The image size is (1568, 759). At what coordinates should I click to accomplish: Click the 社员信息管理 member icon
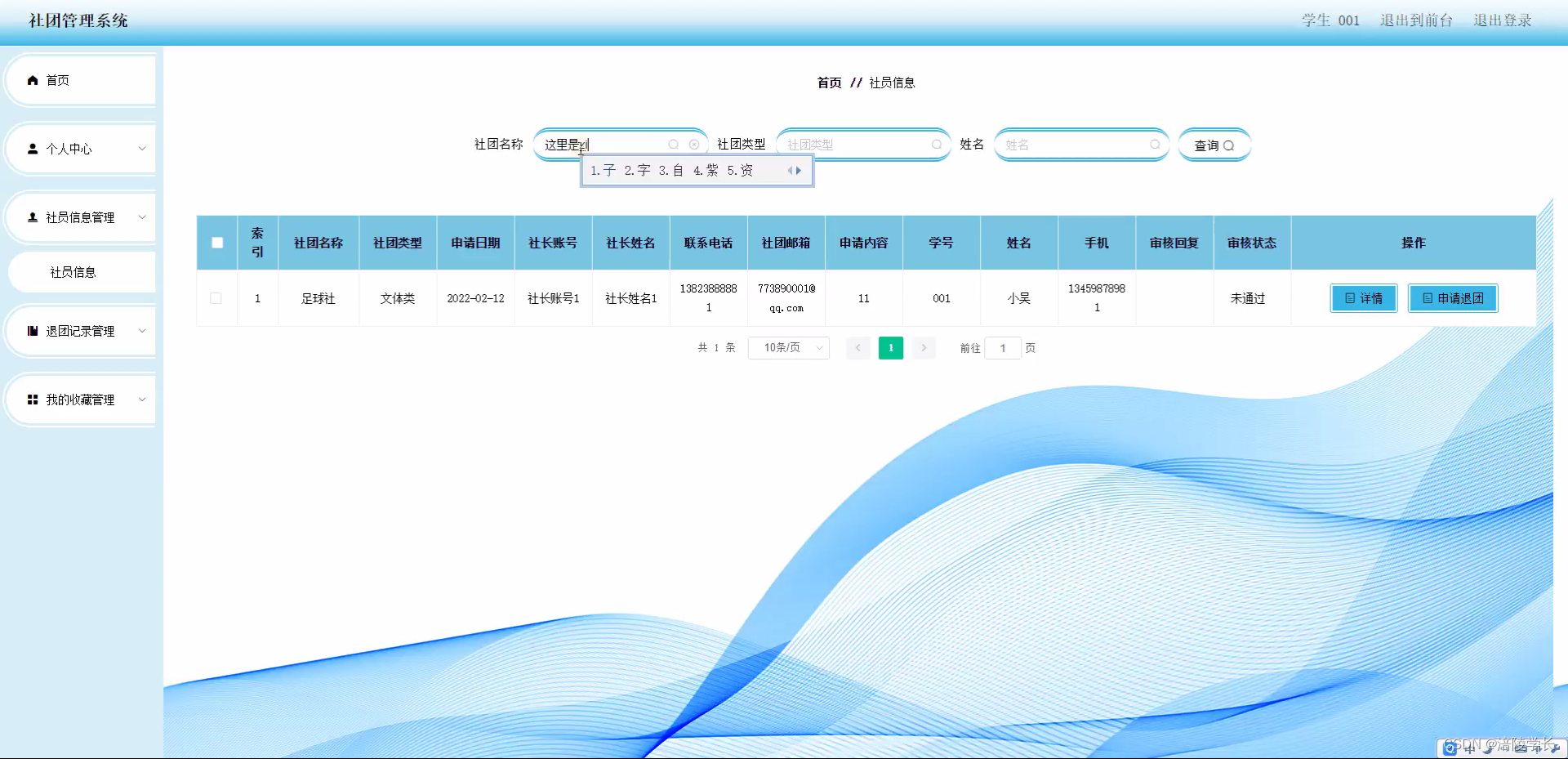33,217
